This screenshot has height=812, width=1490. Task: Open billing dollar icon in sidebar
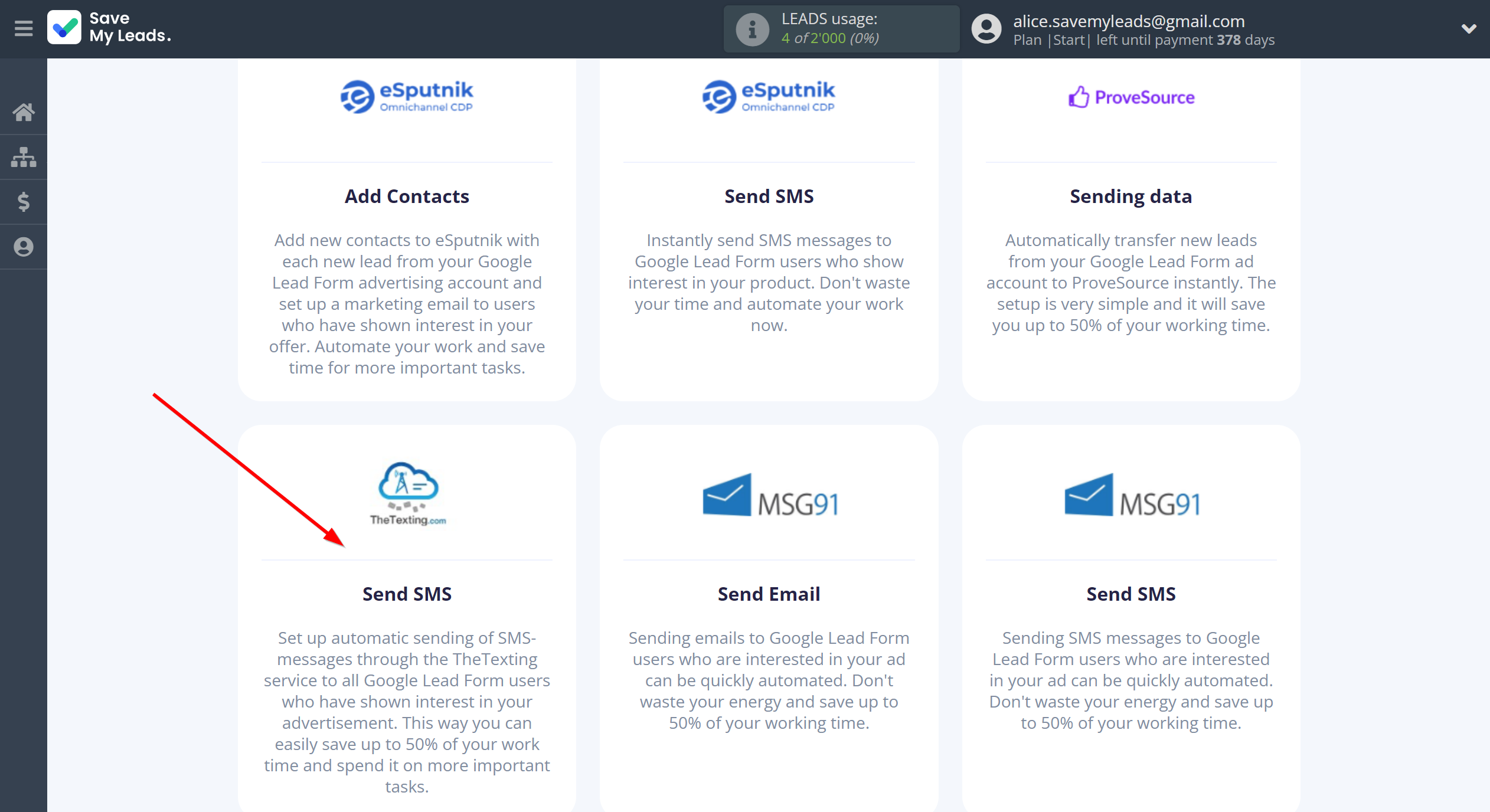click(24, 202)
